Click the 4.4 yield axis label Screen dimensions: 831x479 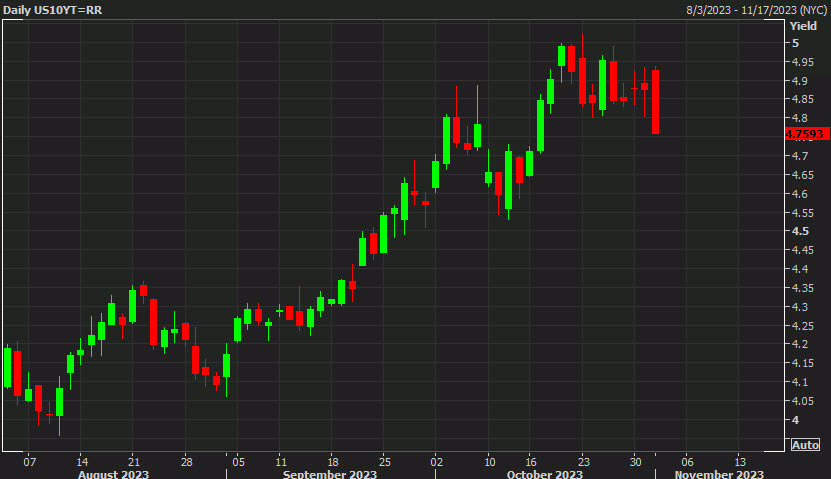800,269
